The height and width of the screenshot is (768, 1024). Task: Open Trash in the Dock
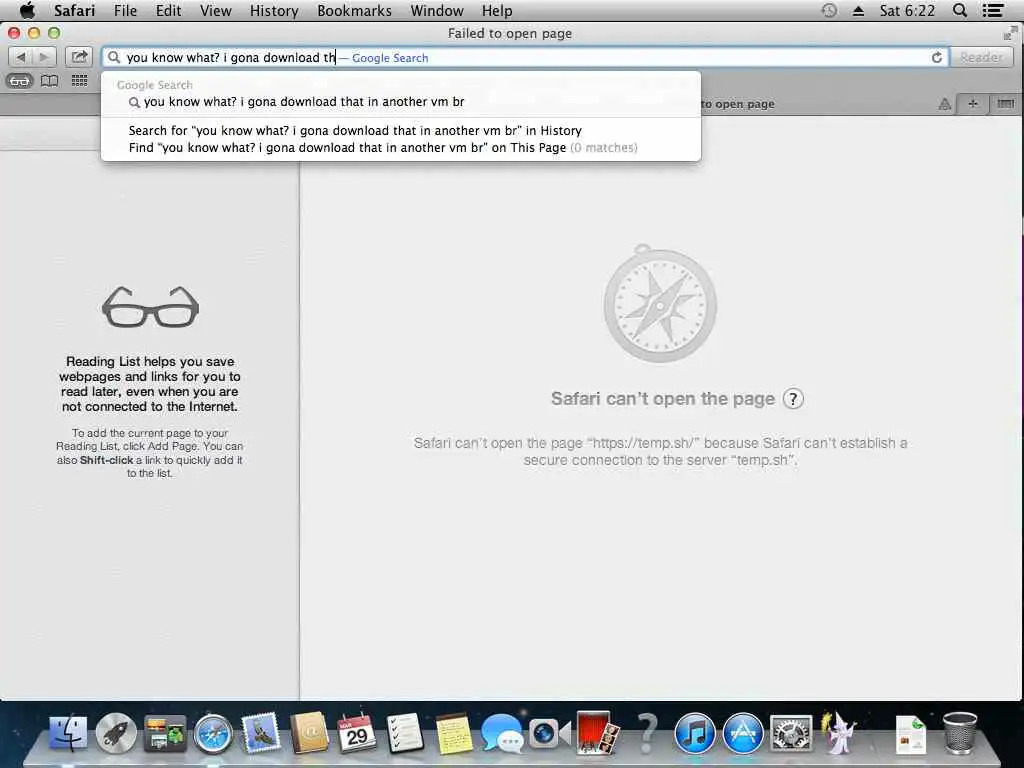click(960, 733)
